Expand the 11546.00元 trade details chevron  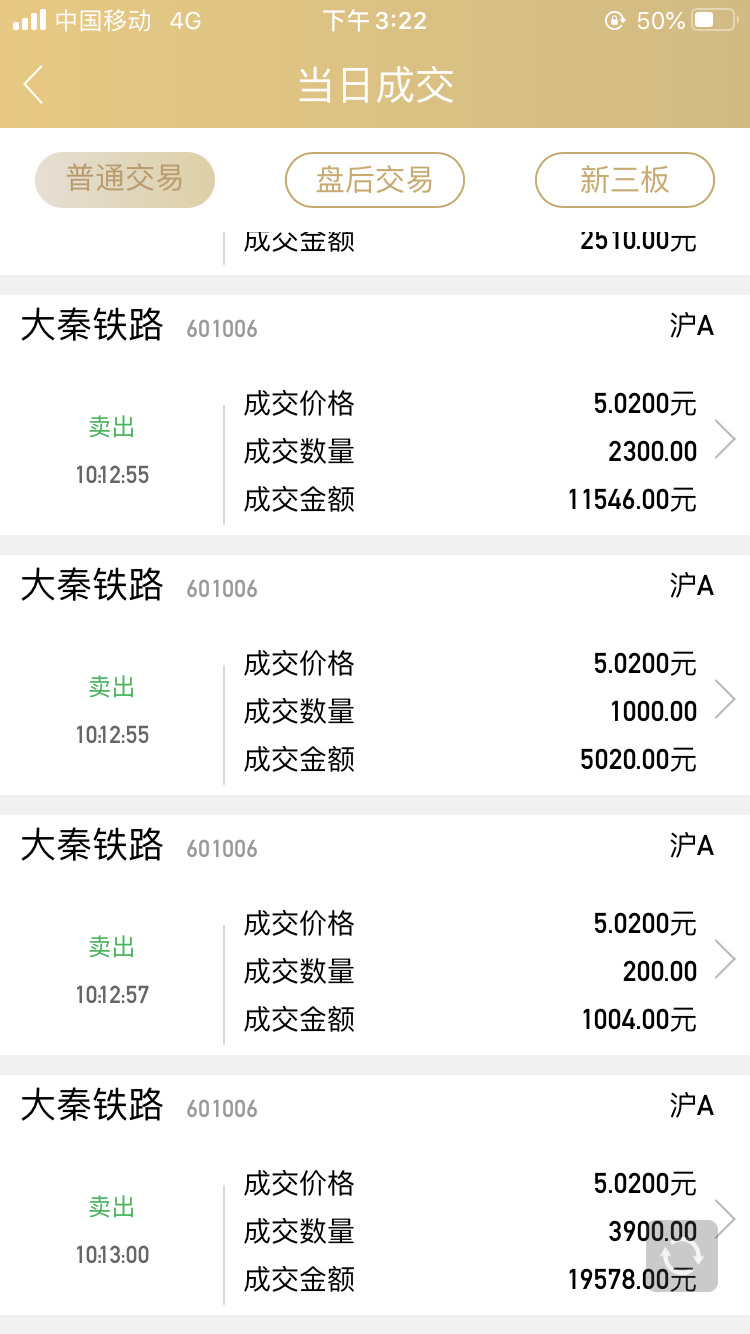coord(725,439)
